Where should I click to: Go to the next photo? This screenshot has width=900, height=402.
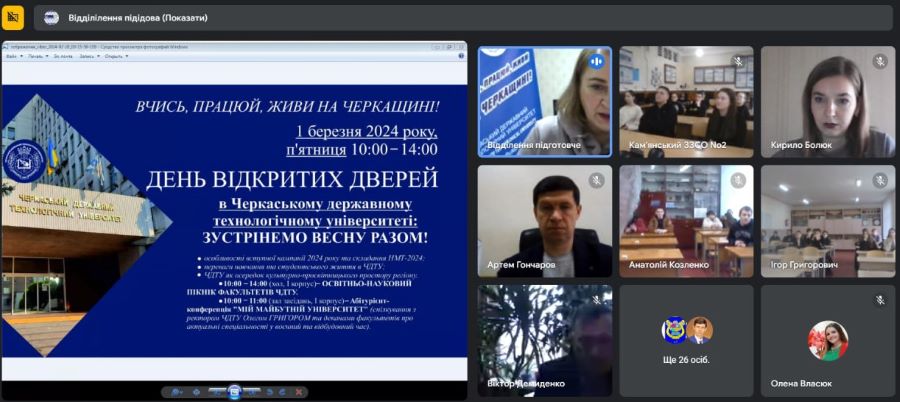tap(251, 392)
